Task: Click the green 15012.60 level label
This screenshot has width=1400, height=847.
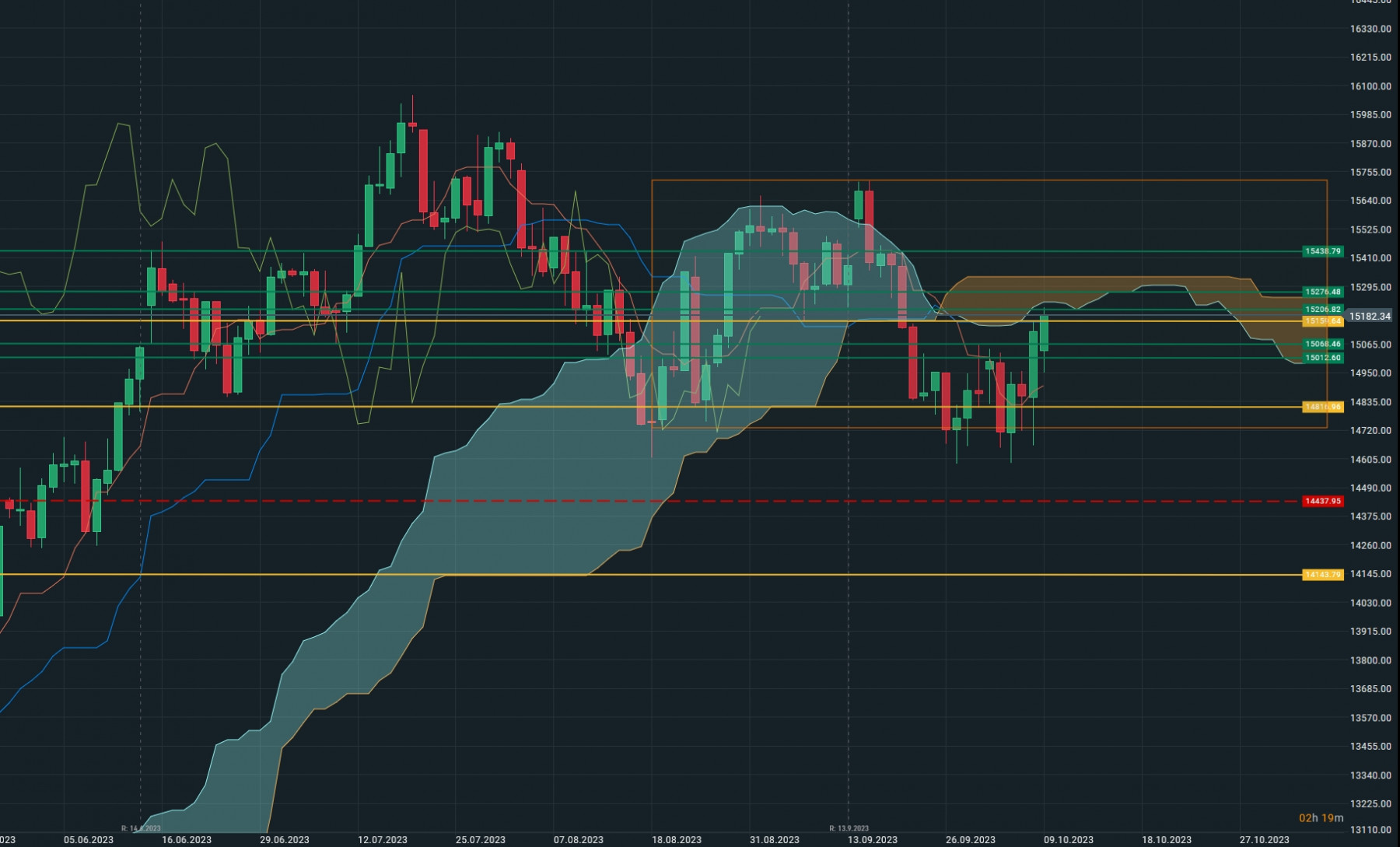Action: tap(1322, 358)
